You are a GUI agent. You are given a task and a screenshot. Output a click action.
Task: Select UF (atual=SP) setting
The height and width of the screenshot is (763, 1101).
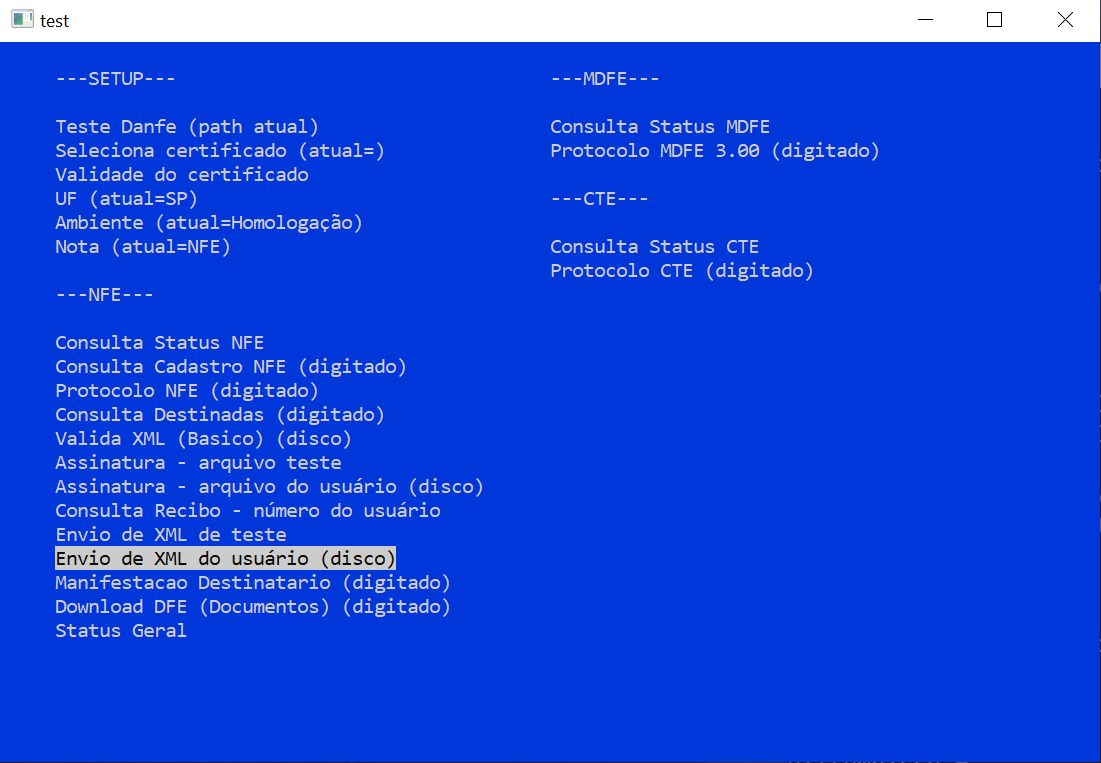(126, 199)
